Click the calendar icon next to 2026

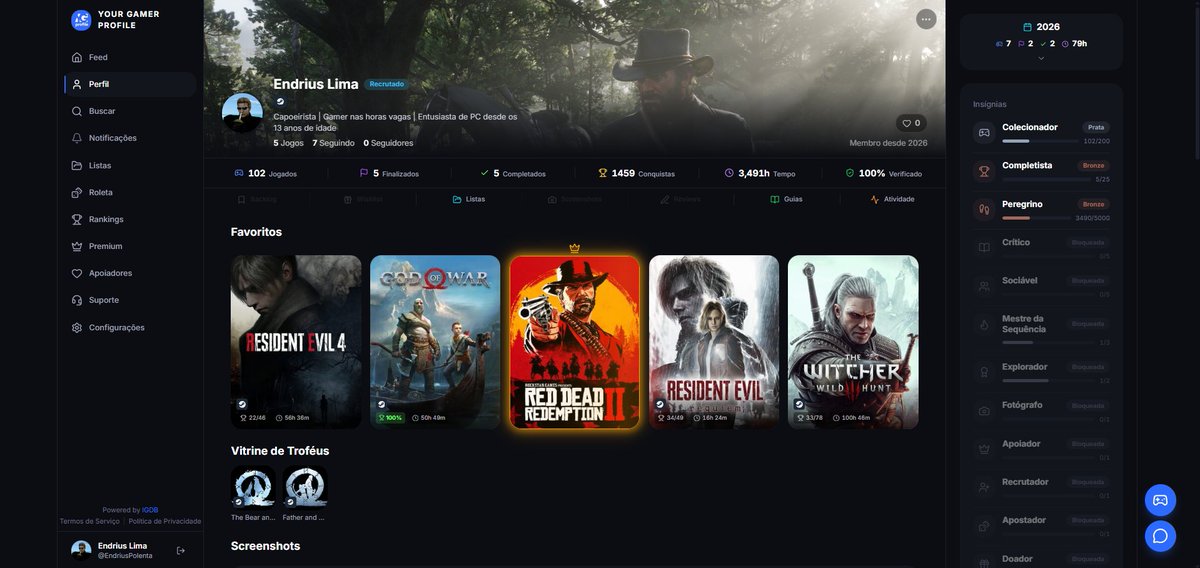coord(1027,27)
